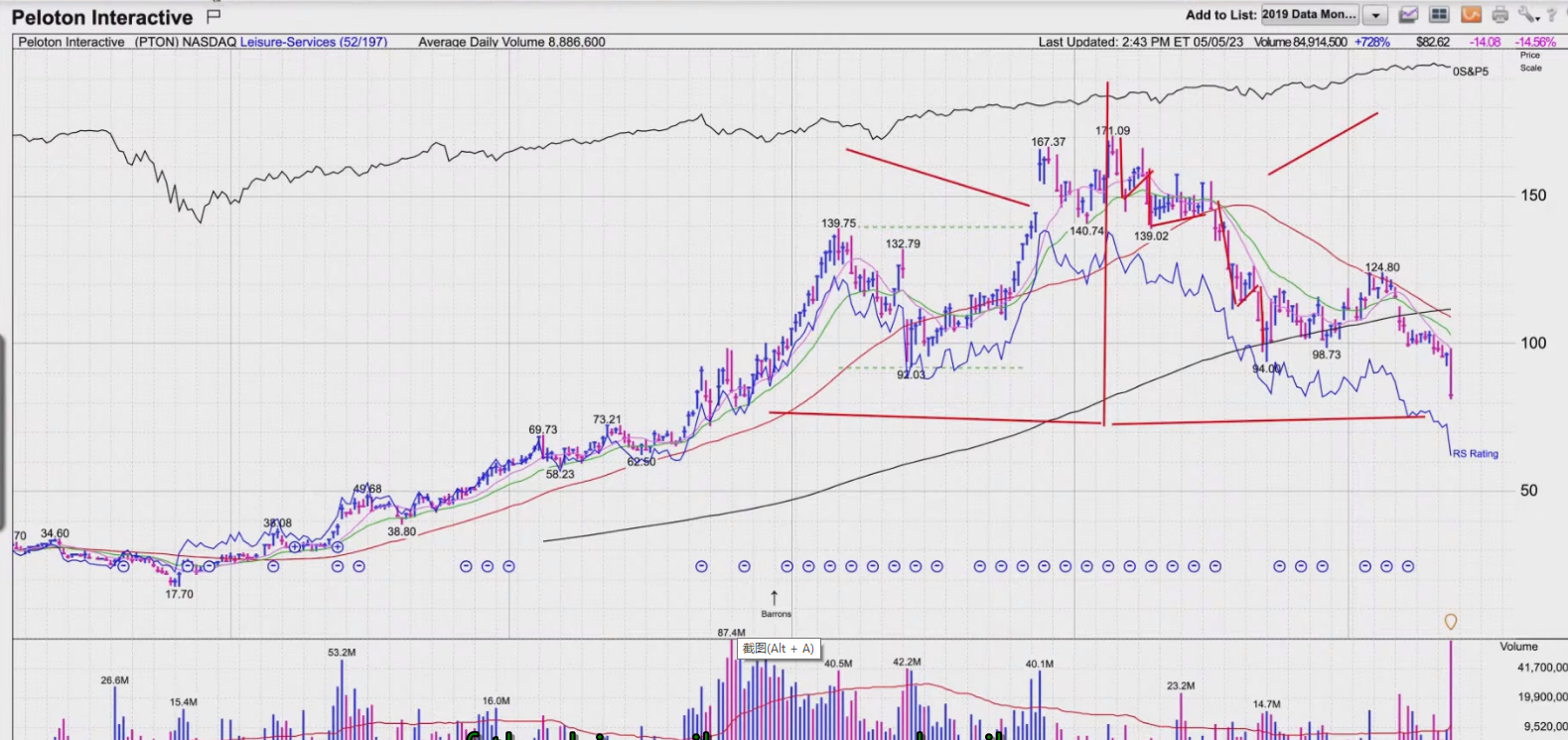Click the orange marker above latest volume bar

(1451, 622)
